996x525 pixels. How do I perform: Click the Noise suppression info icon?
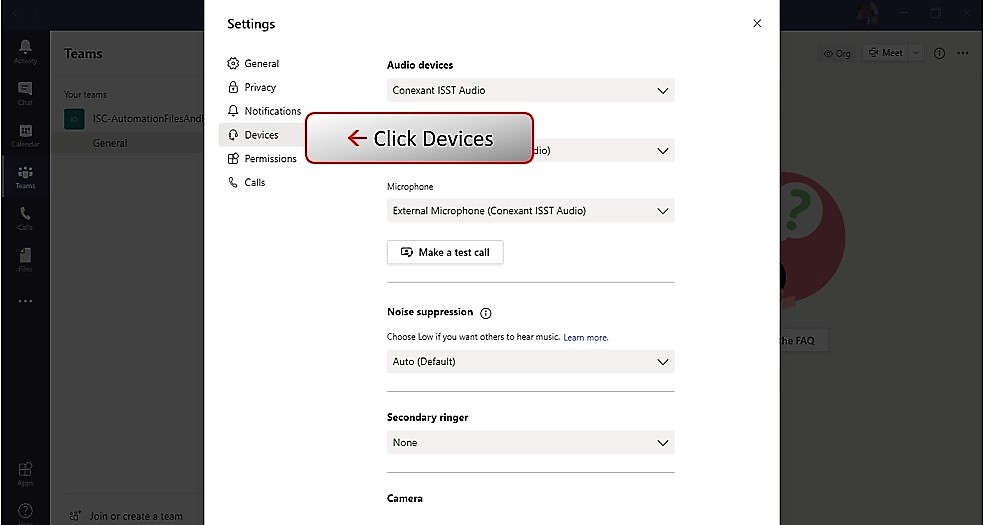tap(486, 313)
